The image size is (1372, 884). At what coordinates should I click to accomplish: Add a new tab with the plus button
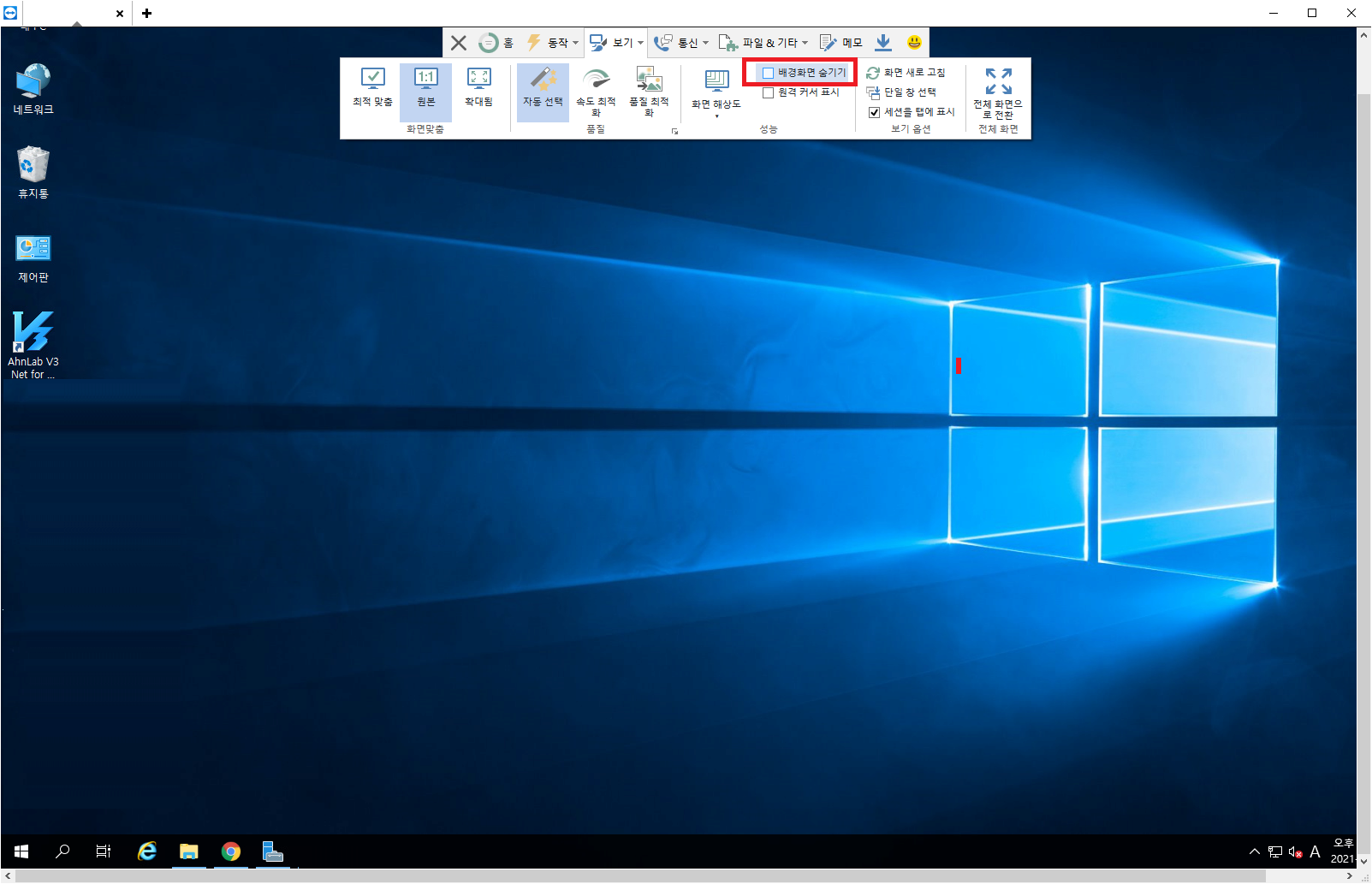(x=147, y=14)
